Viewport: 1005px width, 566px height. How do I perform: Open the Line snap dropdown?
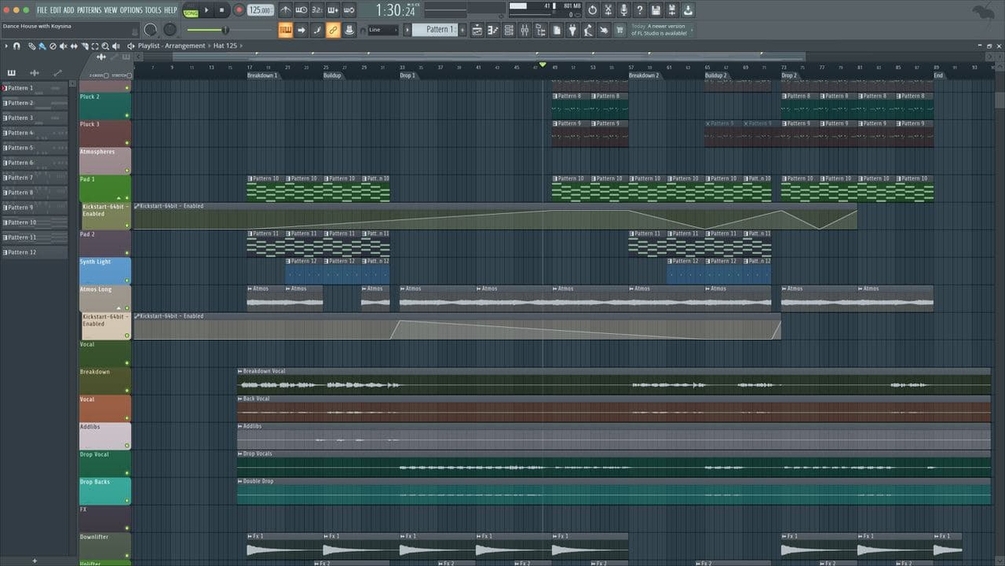[x=383, y=30]
